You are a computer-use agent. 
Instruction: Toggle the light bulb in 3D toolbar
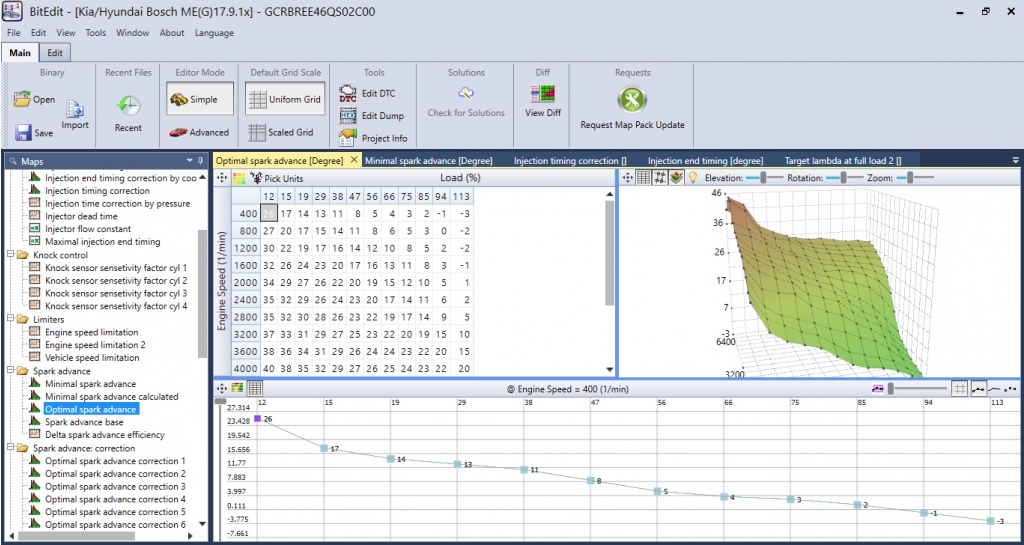coord(693,177)
